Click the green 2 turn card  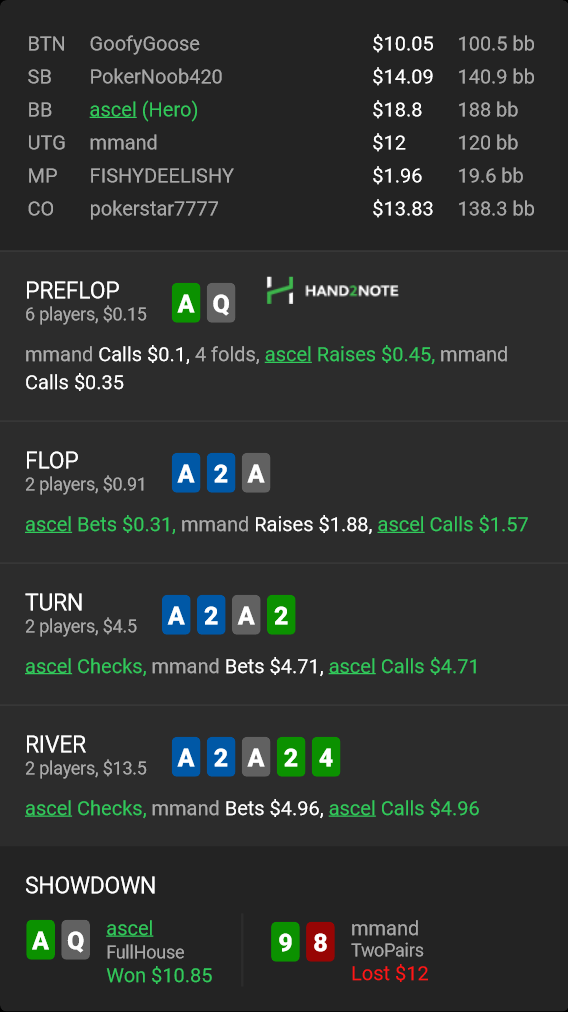click(x=281, y=615)
